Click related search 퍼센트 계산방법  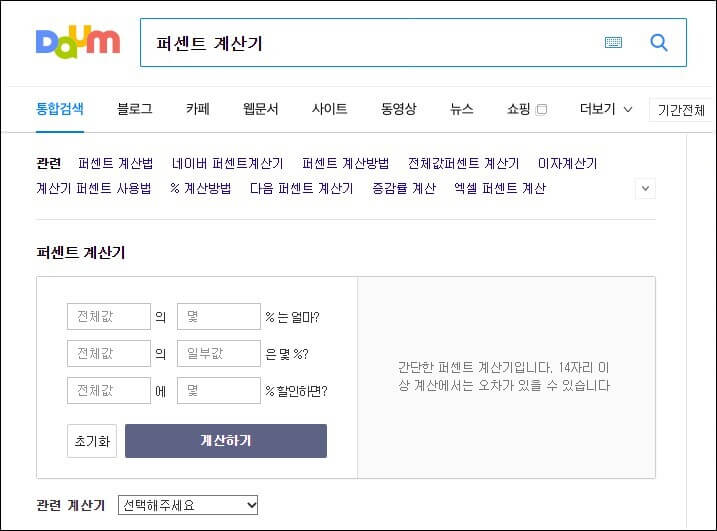point(346,163)
